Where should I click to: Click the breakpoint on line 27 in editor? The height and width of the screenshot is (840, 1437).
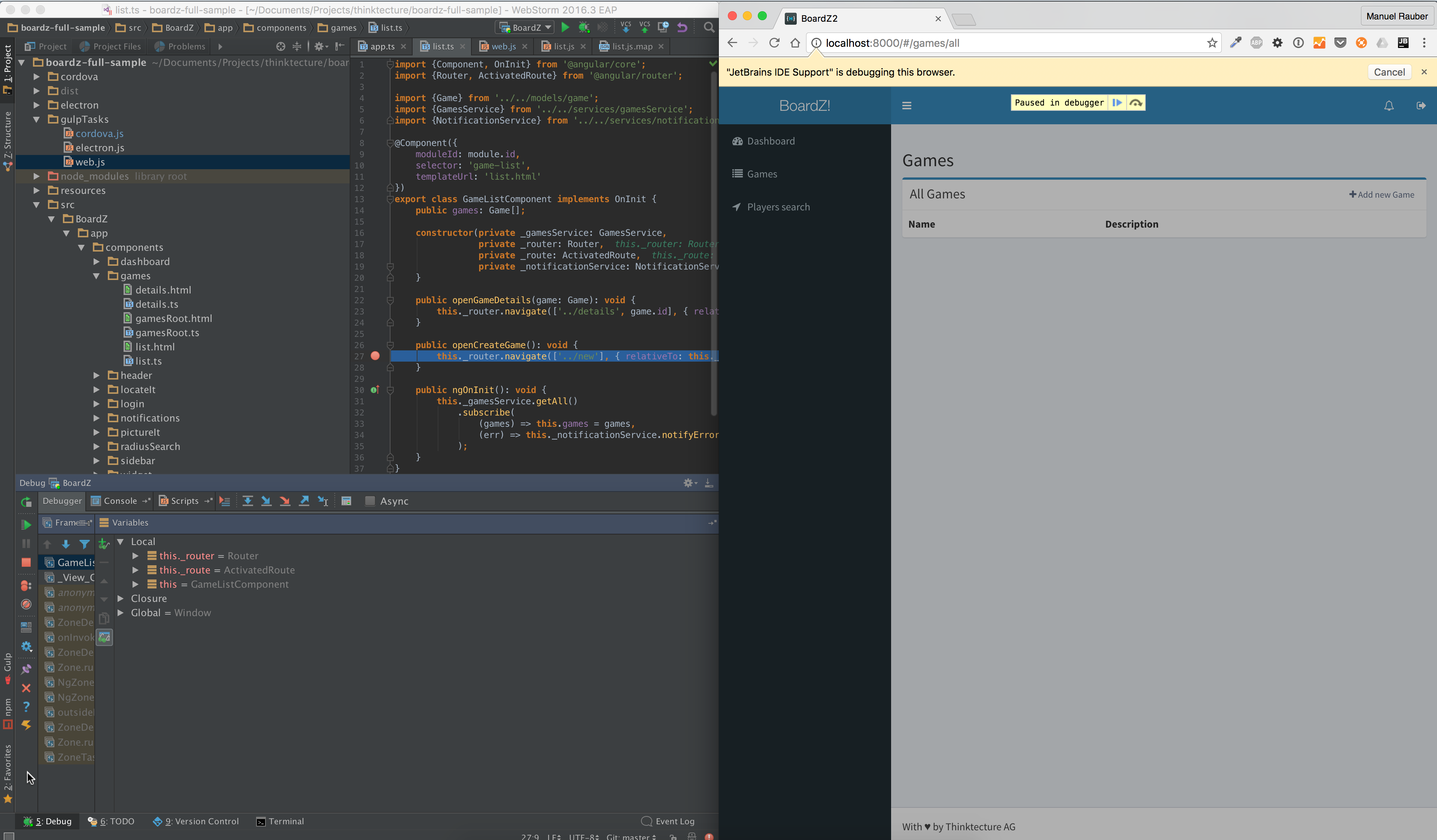[x=375, y=356]
